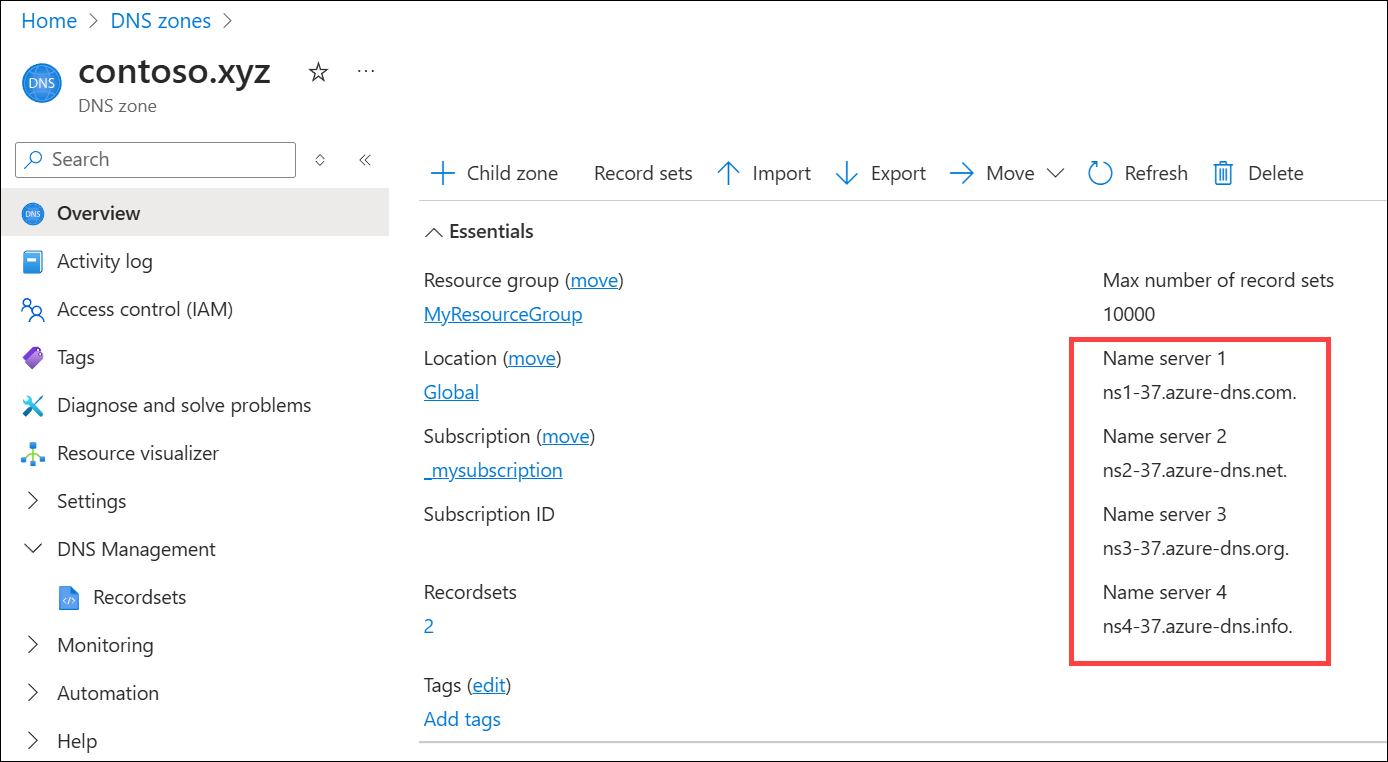Collapse the sidebar with double-chevron icon
This screenshot has height=762, width=1388.
[x=365, y=160]
